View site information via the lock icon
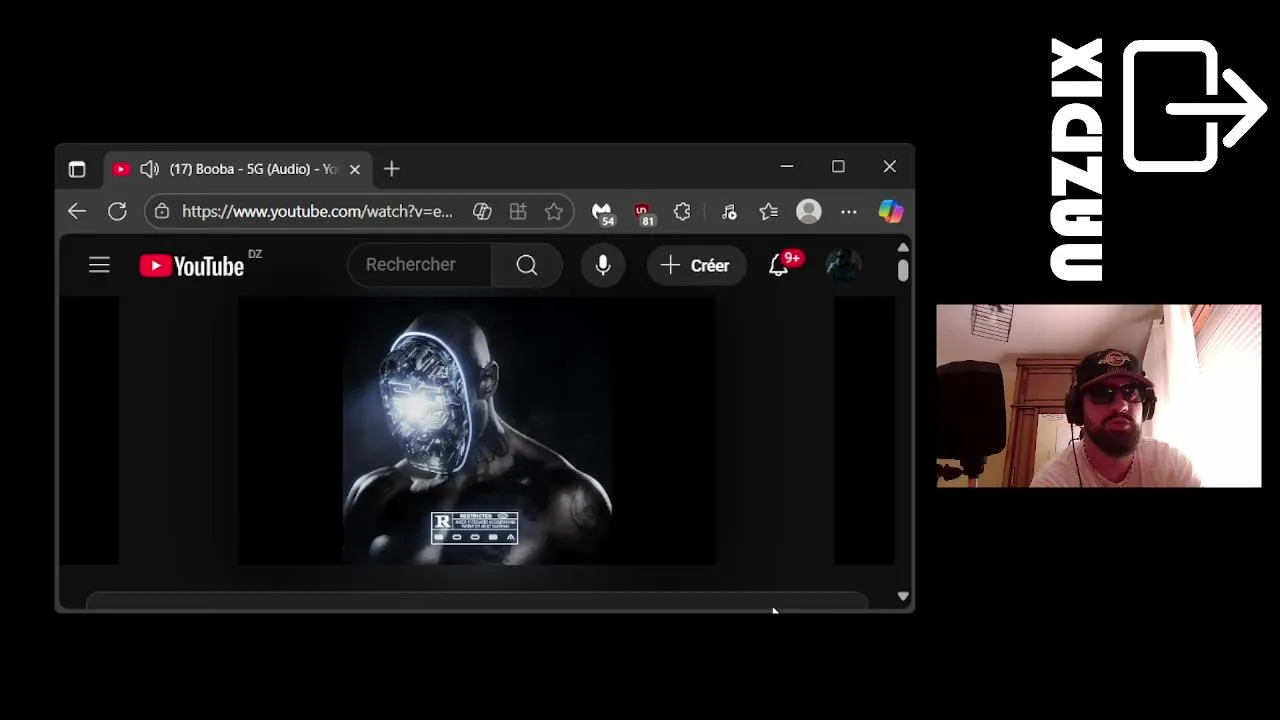This screenshot has height=720, width=1280. [162, 211]
